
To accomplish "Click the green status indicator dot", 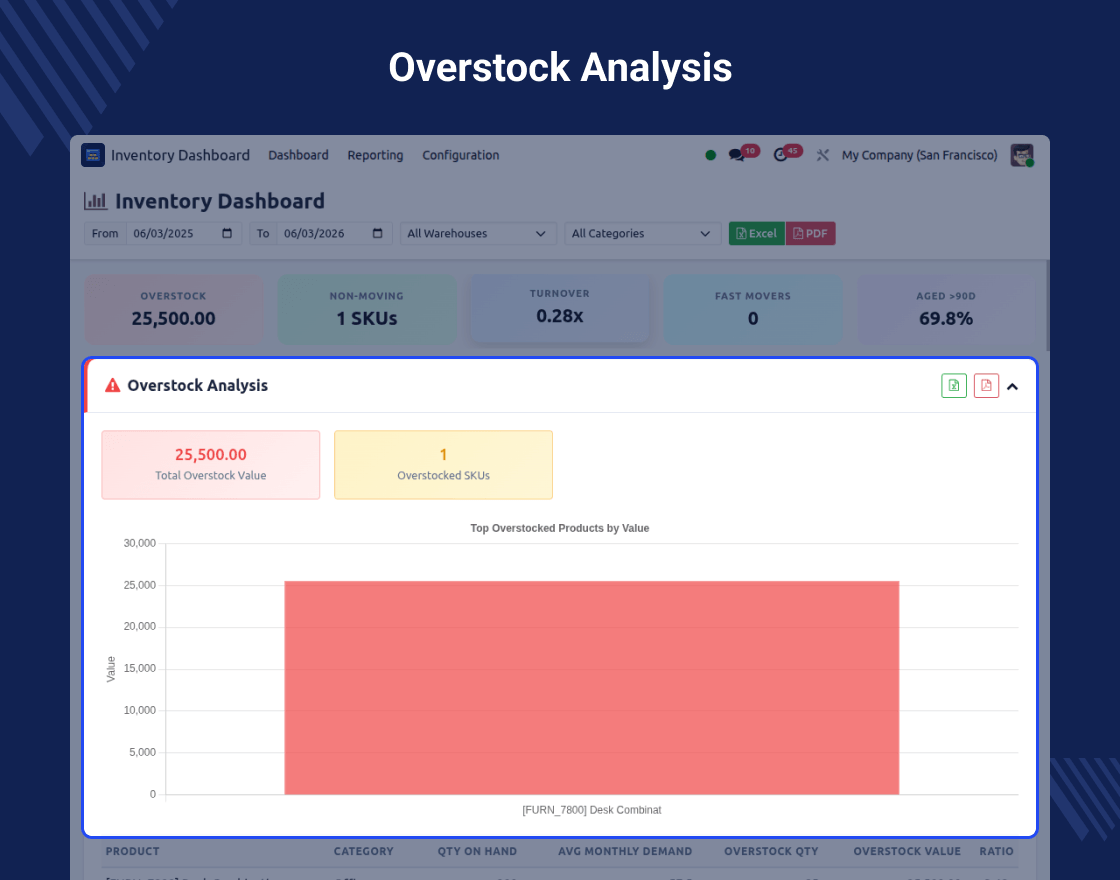I will click(711, 155).
